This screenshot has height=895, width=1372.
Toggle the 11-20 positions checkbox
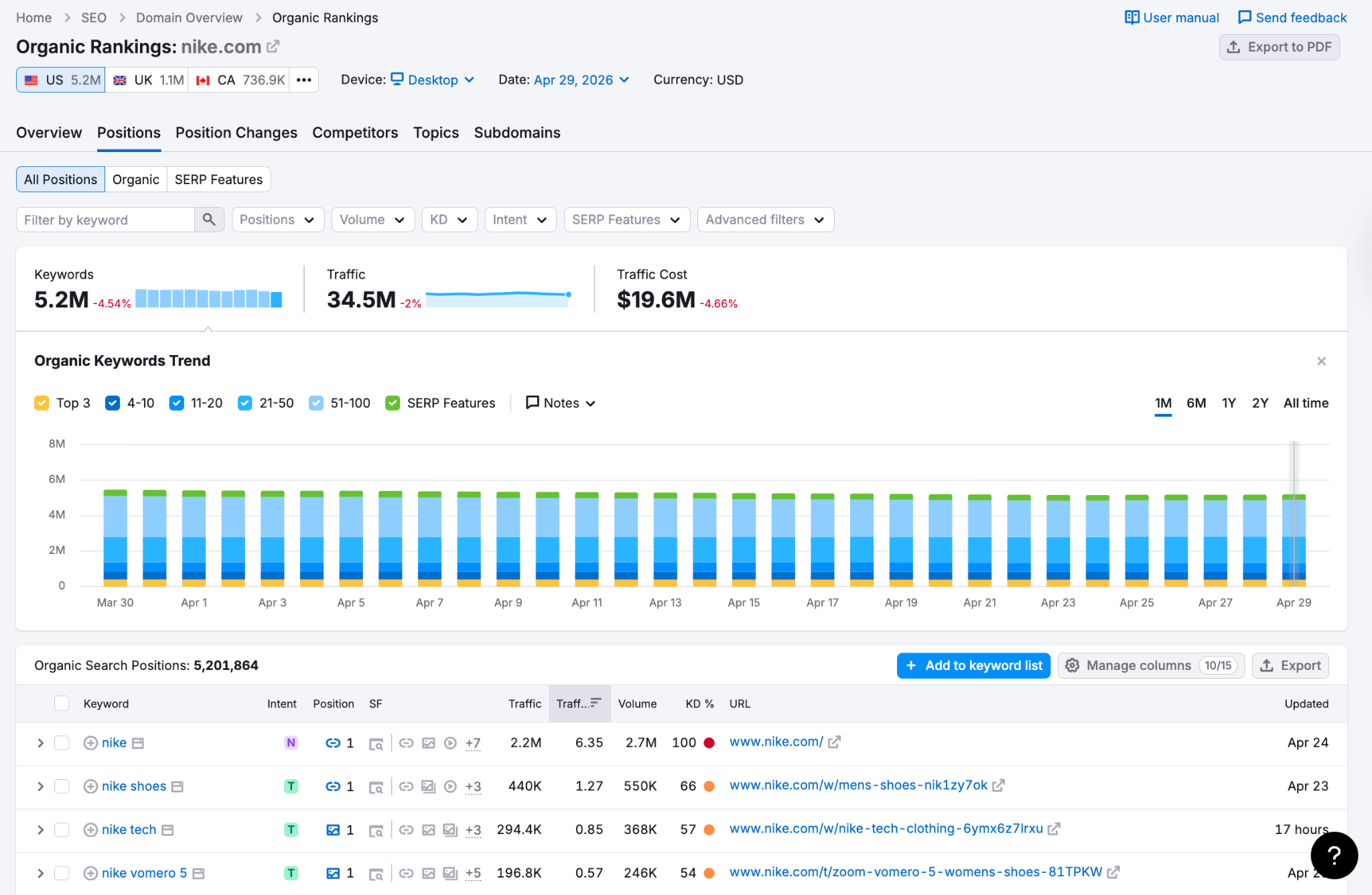(x=177, y=403)
